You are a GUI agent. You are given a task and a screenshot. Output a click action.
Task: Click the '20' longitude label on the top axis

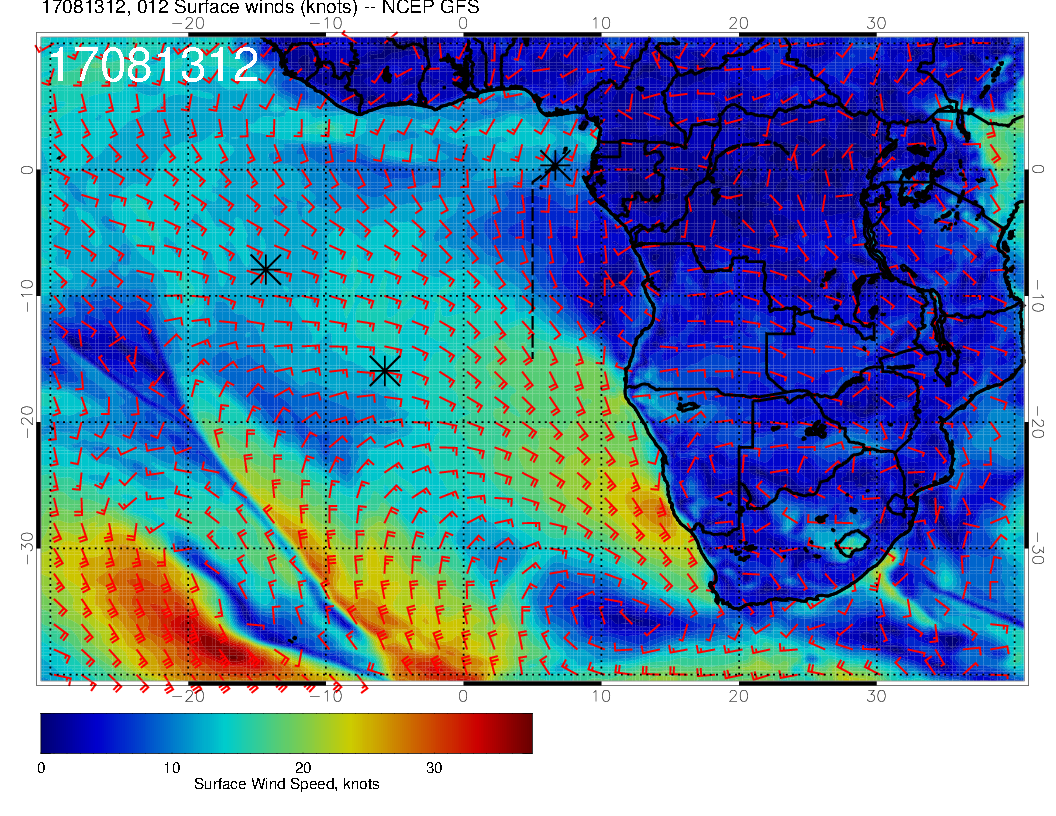pyautogui.click(x=738, y=23)
